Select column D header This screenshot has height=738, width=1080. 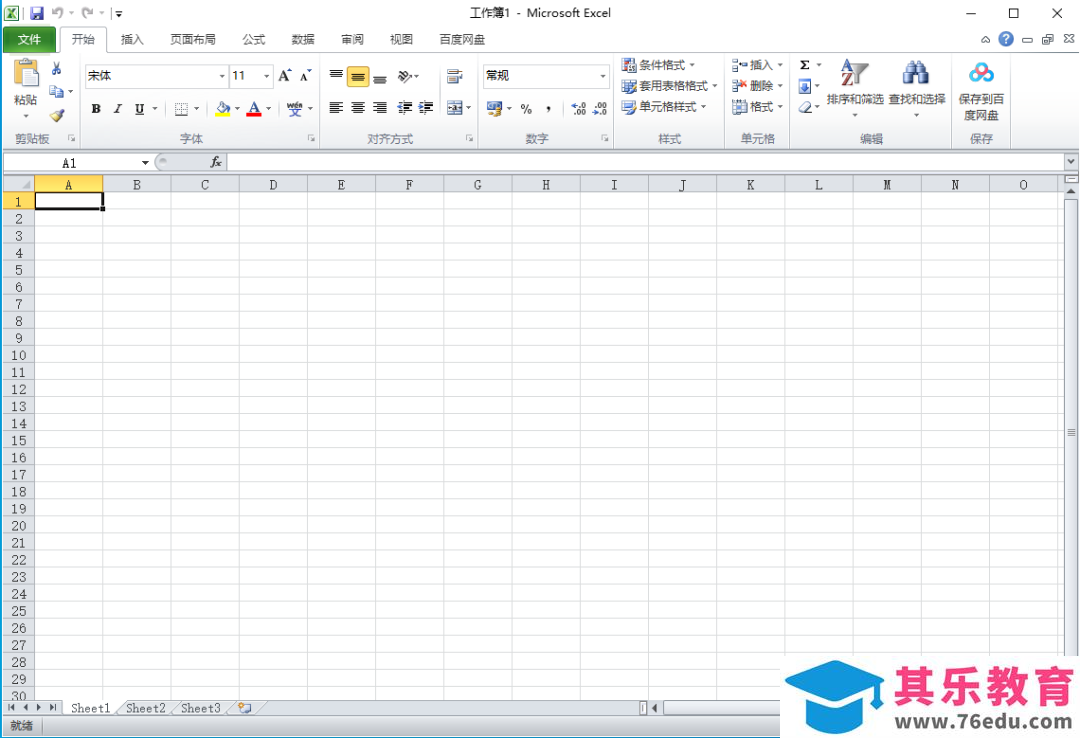(273, 185)
